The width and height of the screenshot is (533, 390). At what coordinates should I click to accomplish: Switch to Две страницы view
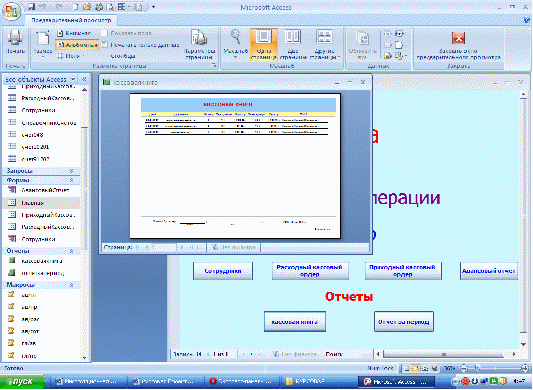293,45
